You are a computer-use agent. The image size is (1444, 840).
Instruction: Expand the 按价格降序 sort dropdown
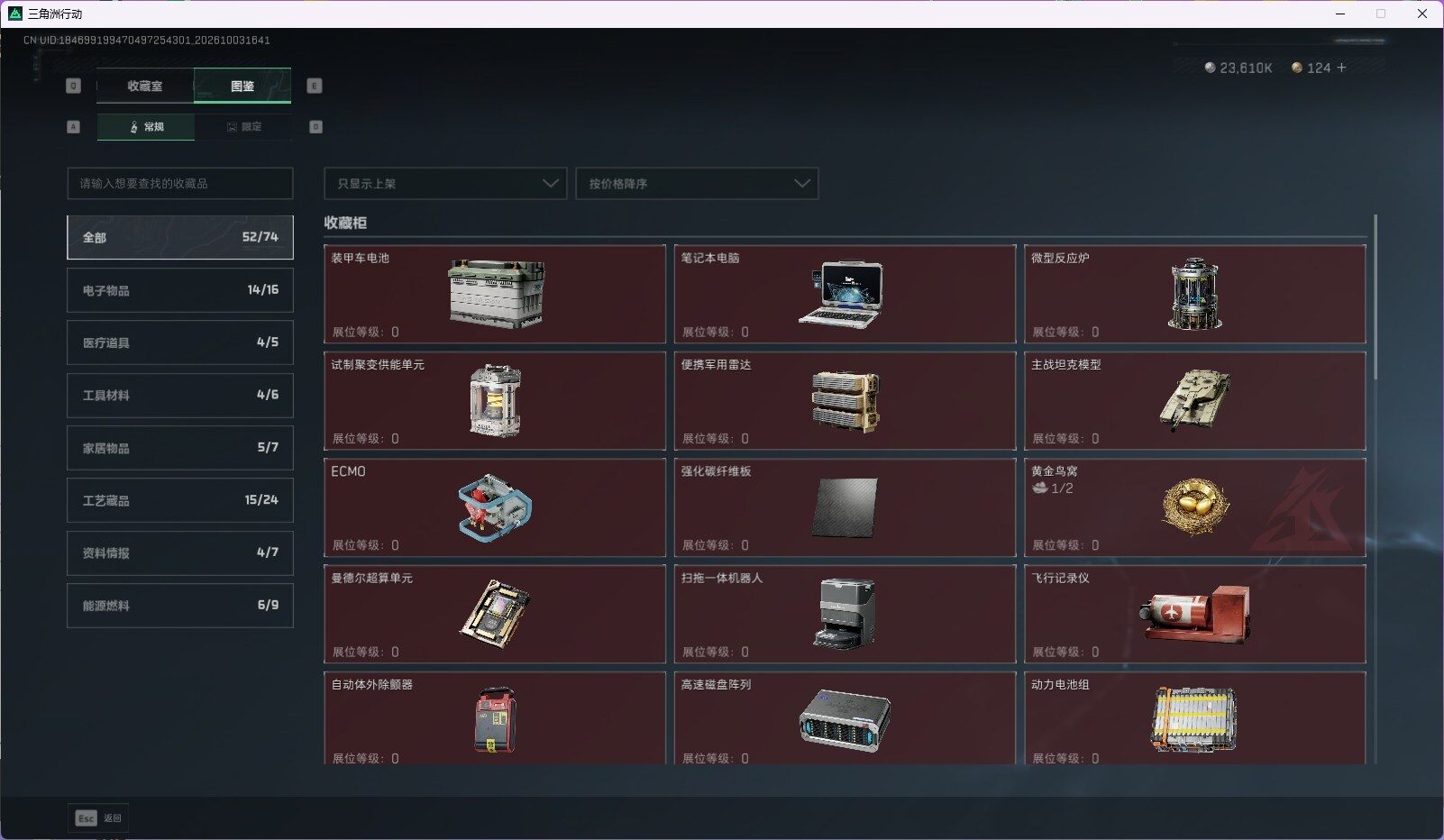coord(697,184)
